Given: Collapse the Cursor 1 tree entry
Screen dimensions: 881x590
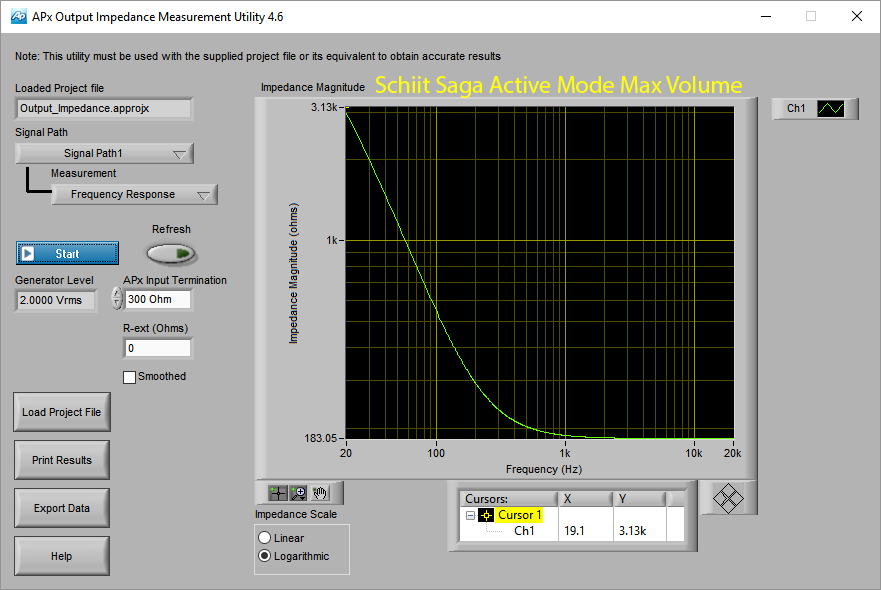Looking at the screenshot, I should [x=470, y=515].
